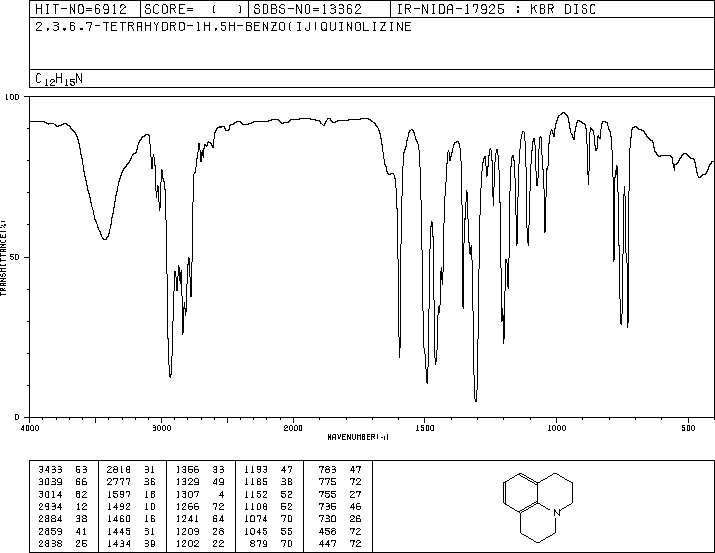Click the 775 peak table entry
The width and height of the screenshot is (715, 553).
click(327, 482)
